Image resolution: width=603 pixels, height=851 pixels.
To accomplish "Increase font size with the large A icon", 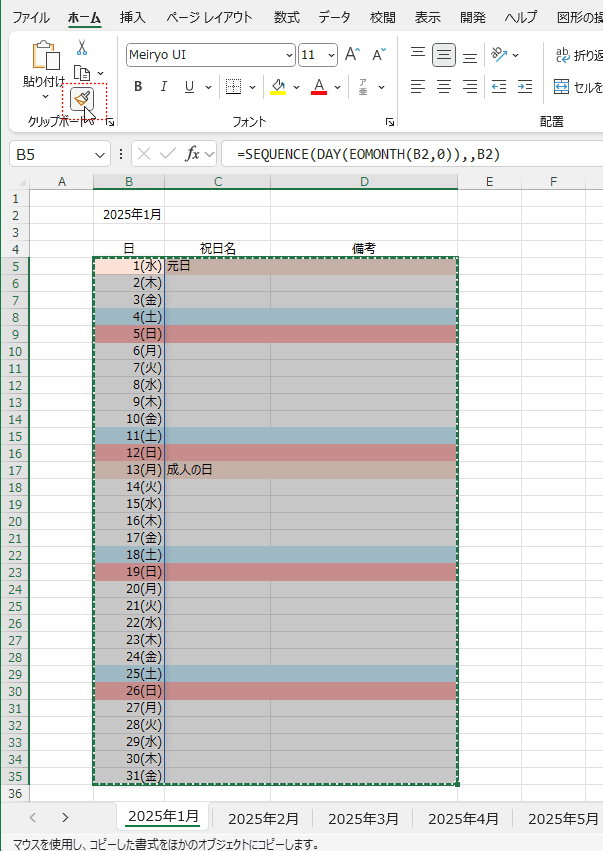I will [x=352, y=55].
